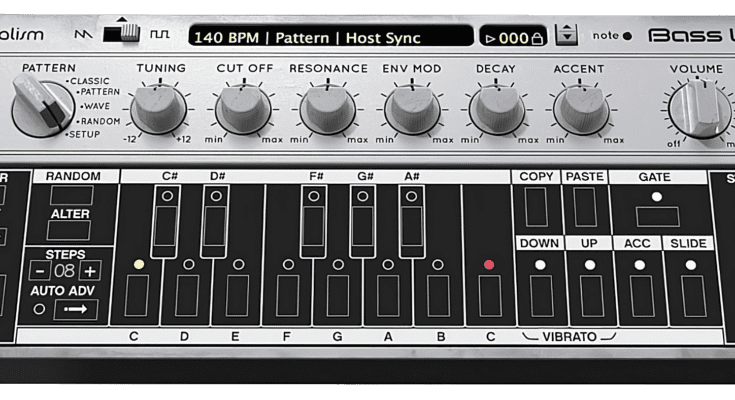Select the Setup label on Pattern dial
This screenshot has width=735, height=400.
(83, 133)
